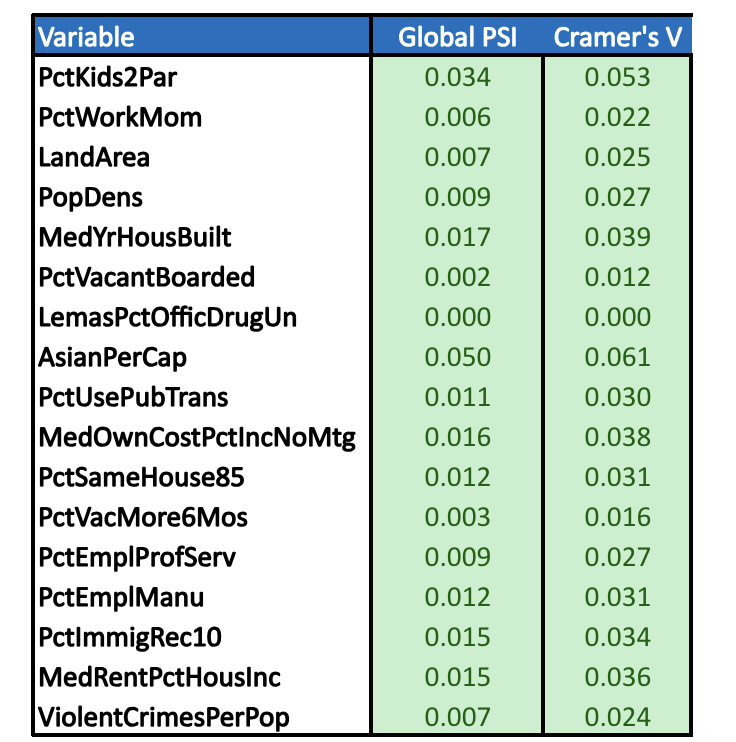Click AsianPerCap Global PSI value 0.050
Screen dimensions: 736x742
click(x=457, y=357)
